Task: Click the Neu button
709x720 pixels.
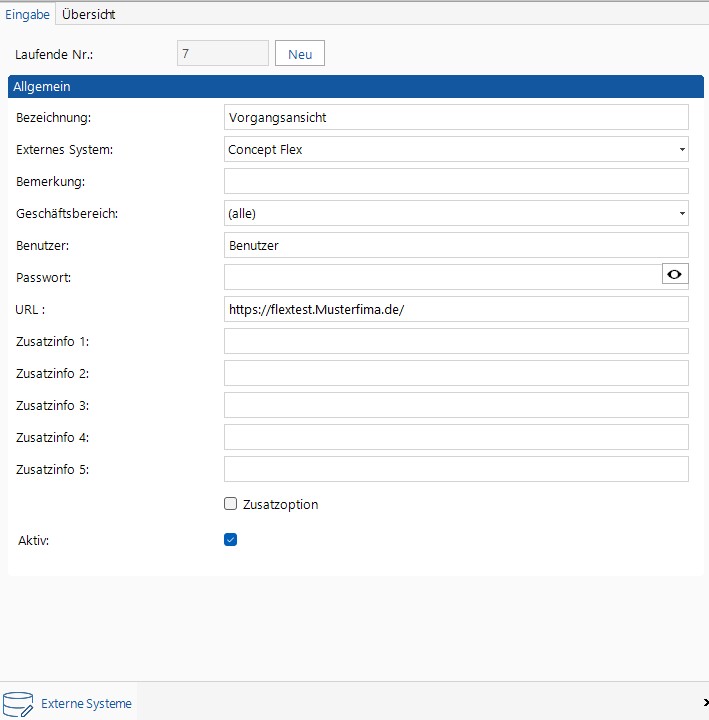Action: point(300,54)
